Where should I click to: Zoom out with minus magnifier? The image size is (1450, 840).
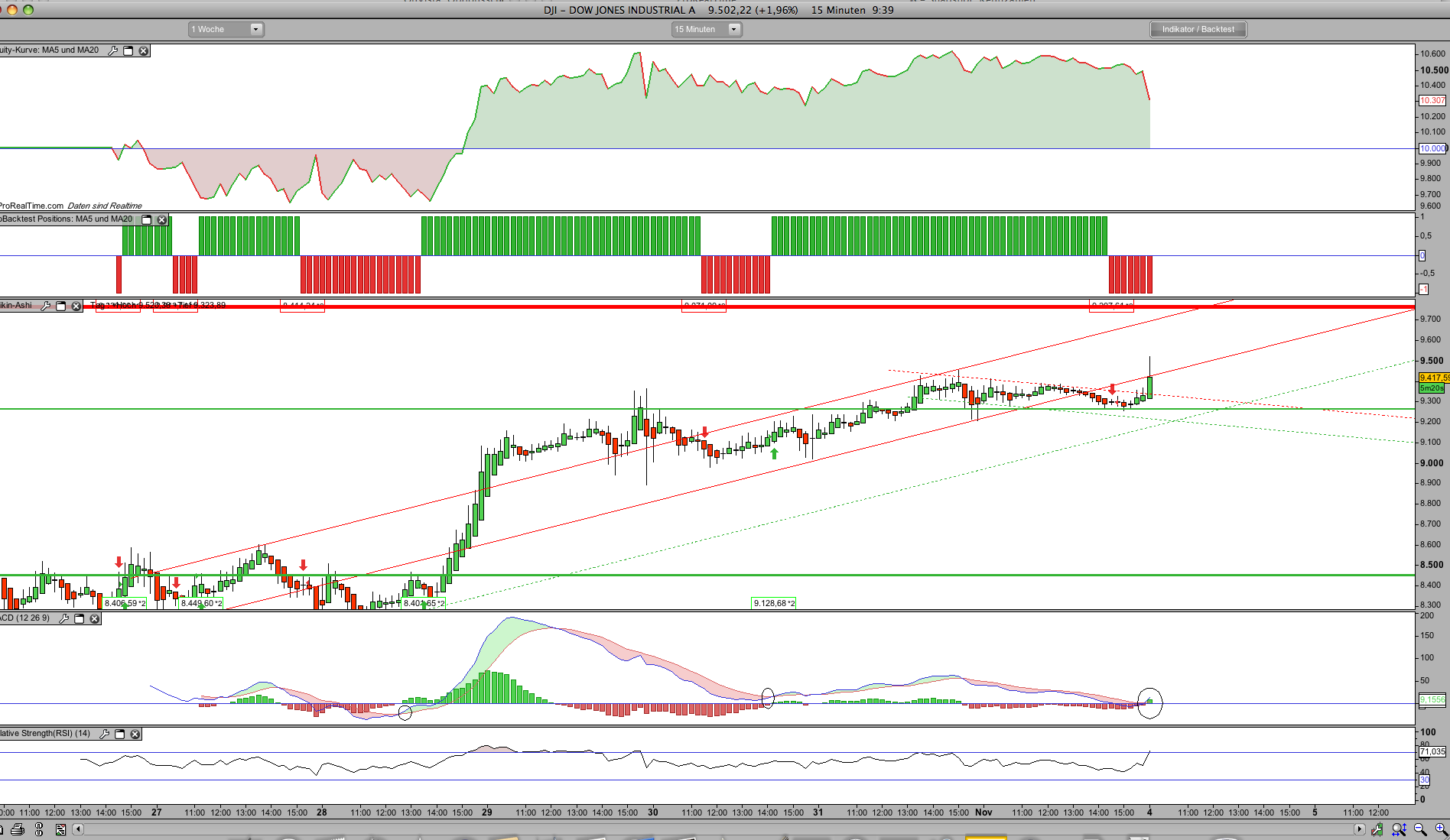point(1420,829)
